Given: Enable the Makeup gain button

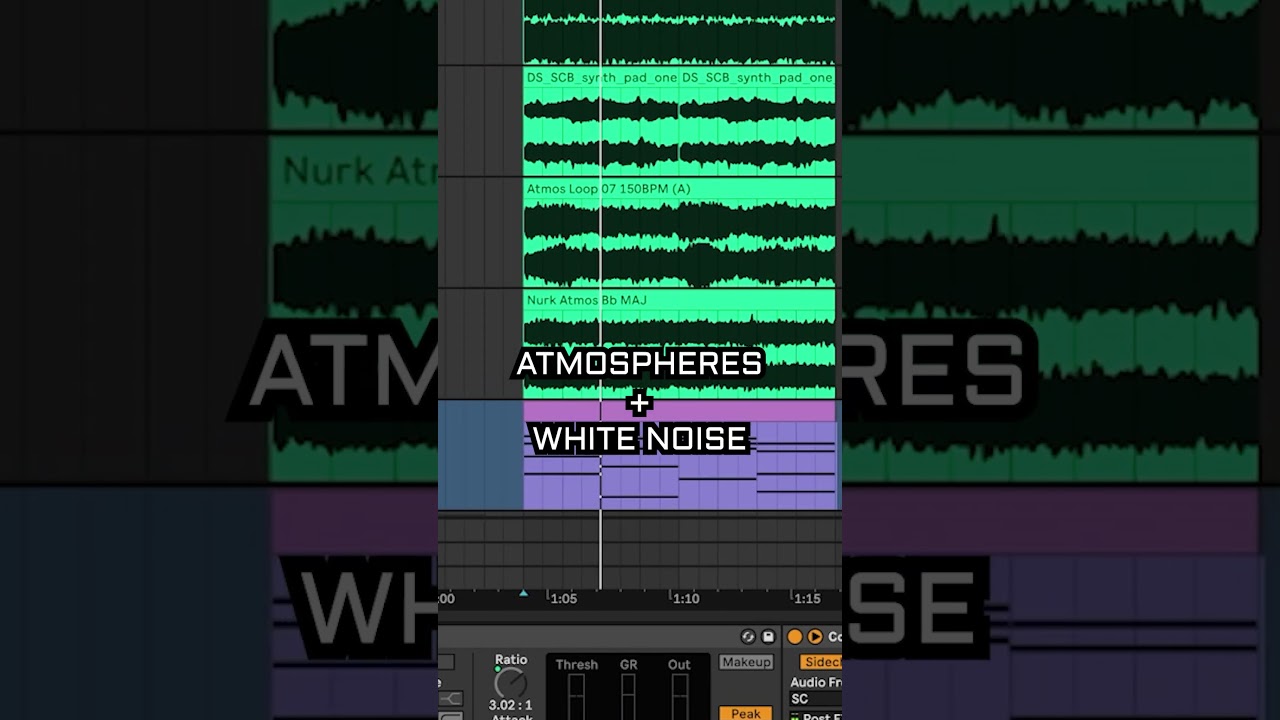Looking at the screenshot, I should click(746, 662).
